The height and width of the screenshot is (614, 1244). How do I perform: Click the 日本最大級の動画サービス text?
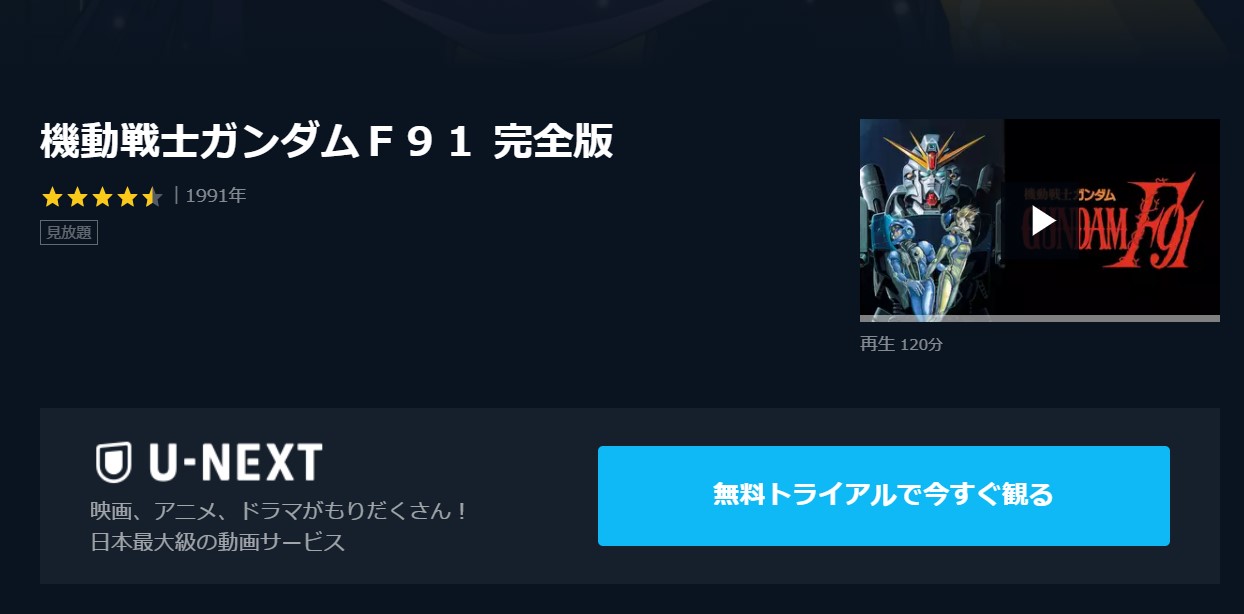(x=218, y=543)
